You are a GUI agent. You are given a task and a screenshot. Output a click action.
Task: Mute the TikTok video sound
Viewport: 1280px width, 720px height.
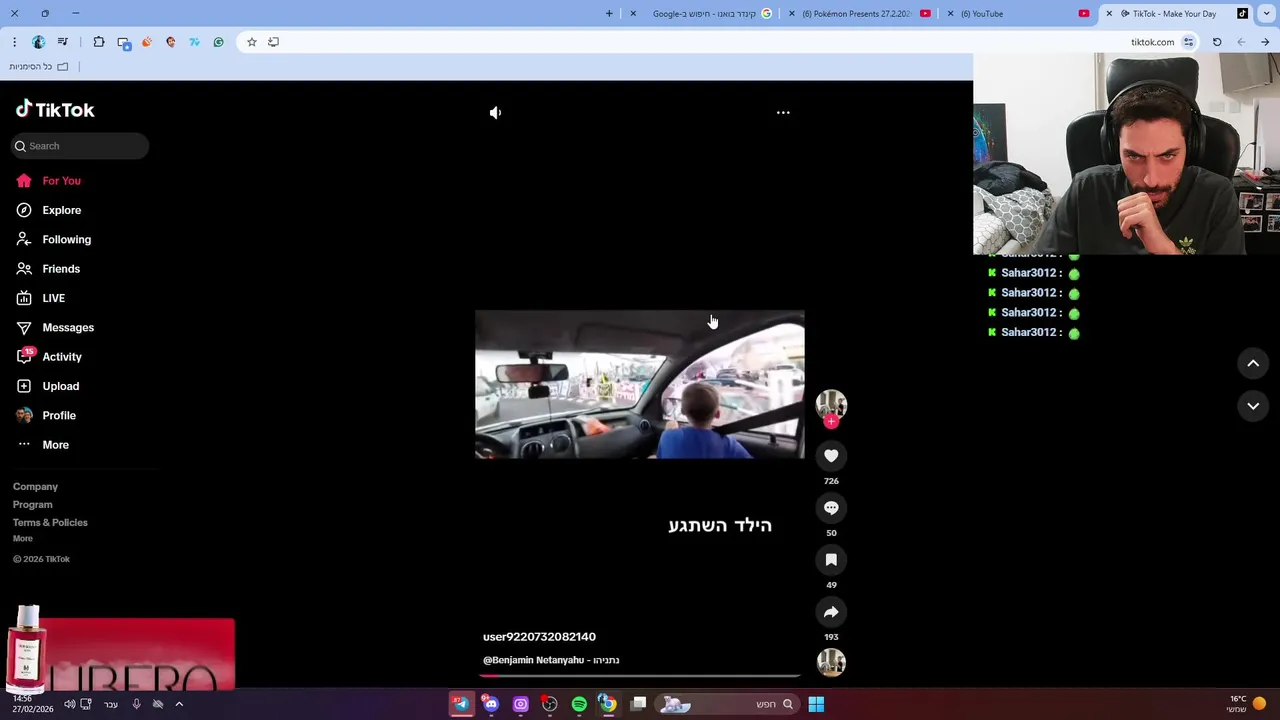tap(495, 113)
